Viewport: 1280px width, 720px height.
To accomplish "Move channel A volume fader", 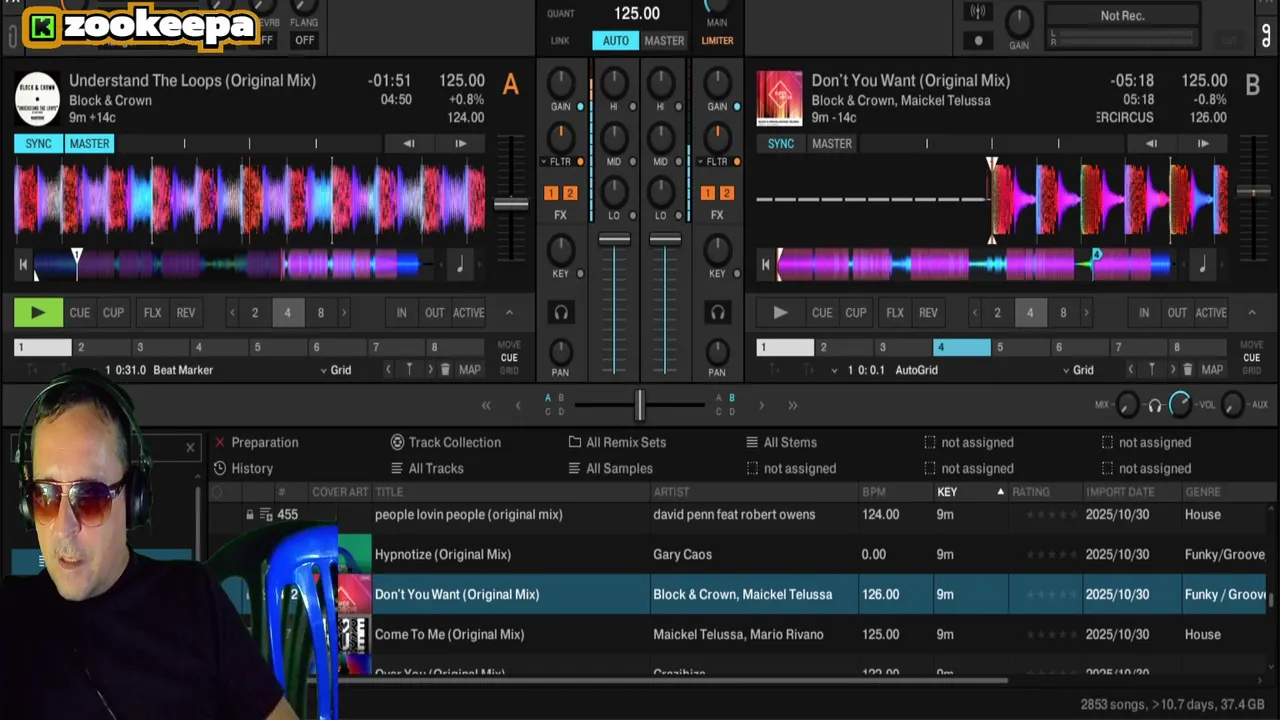I will point(614,240).
